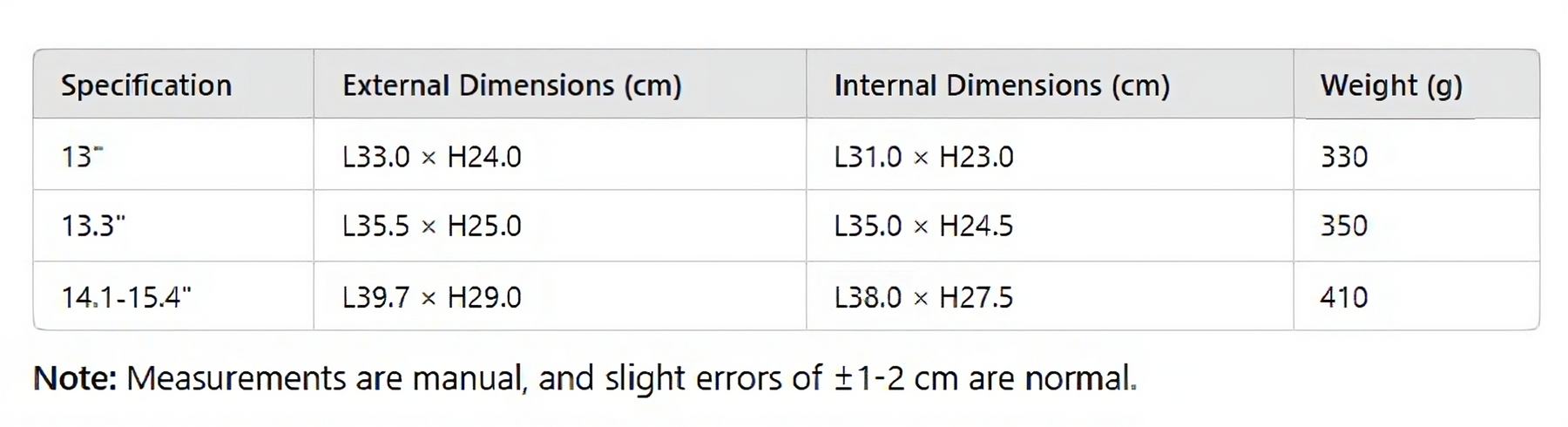
Task: Click the Specification column header
Action: pyautogui.click(x=146, y=85)
